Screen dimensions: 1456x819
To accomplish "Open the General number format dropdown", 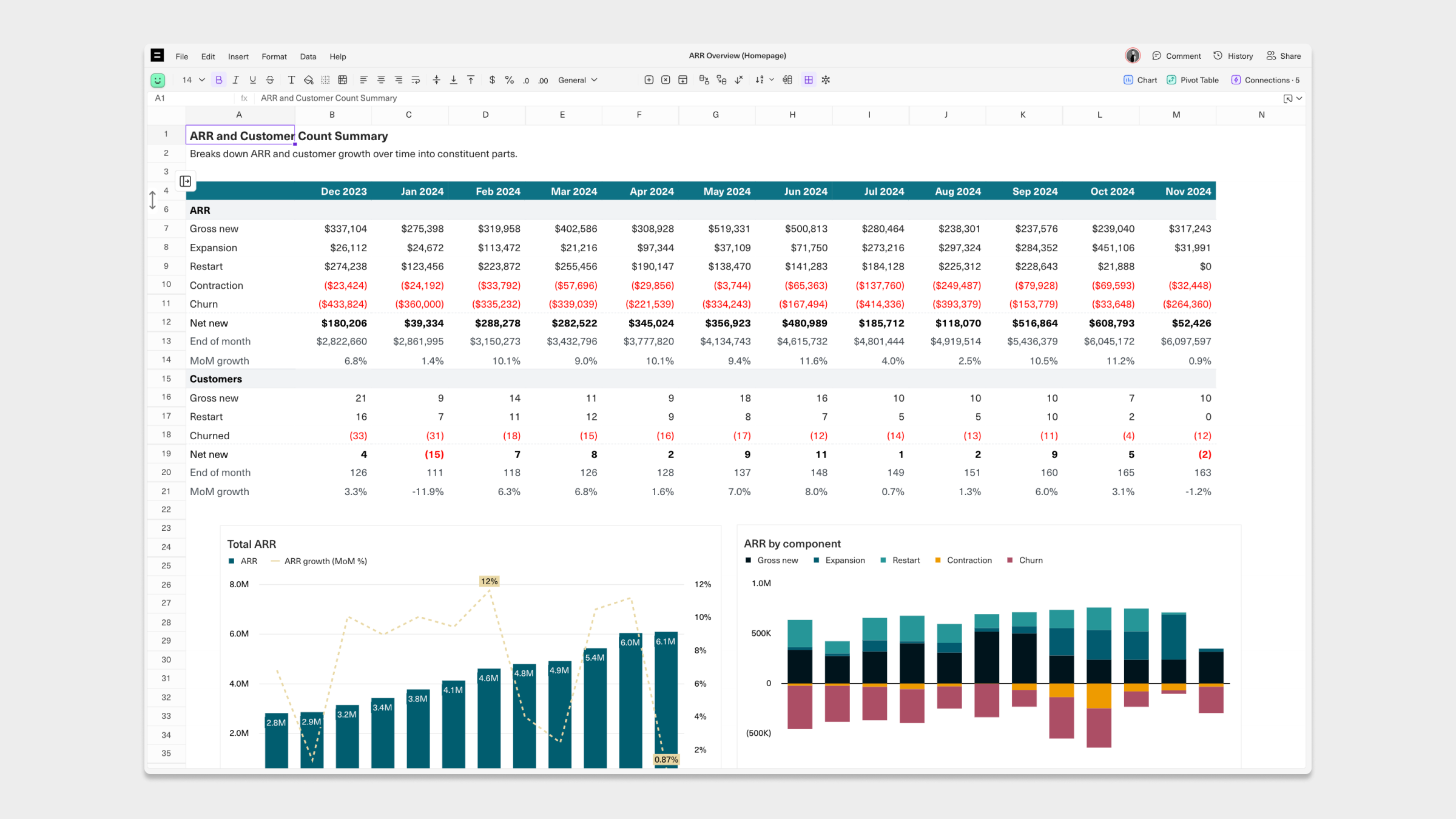I will tap(578, 80).
